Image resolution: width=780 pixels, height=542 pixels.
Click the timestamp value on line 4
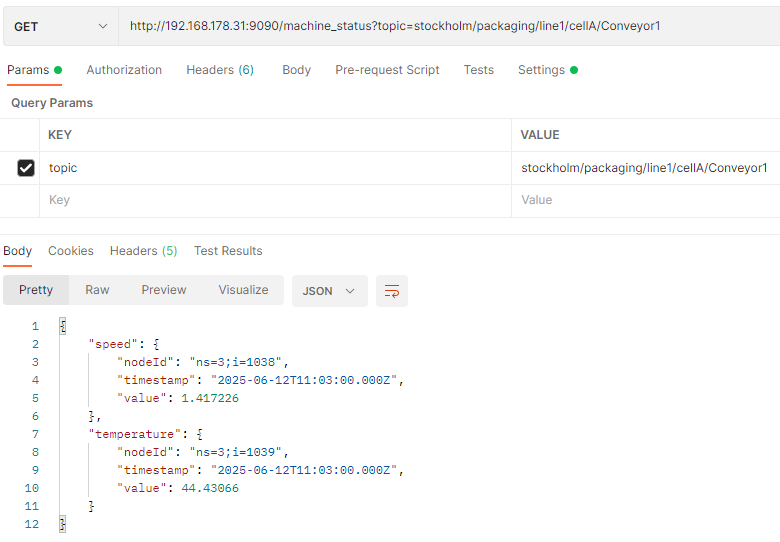tap(304, 380)
